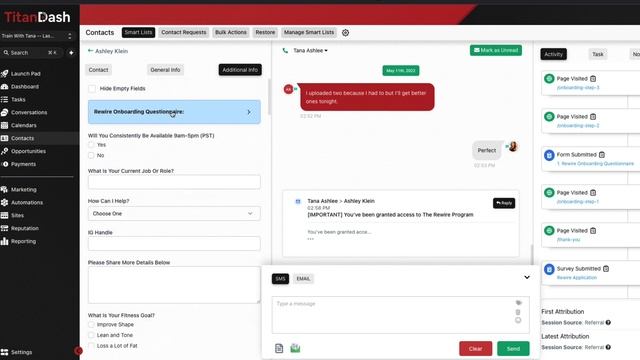Select Smart Lists tab
Image resolution: width=640 pixels, height=360 pixels.
138,32
